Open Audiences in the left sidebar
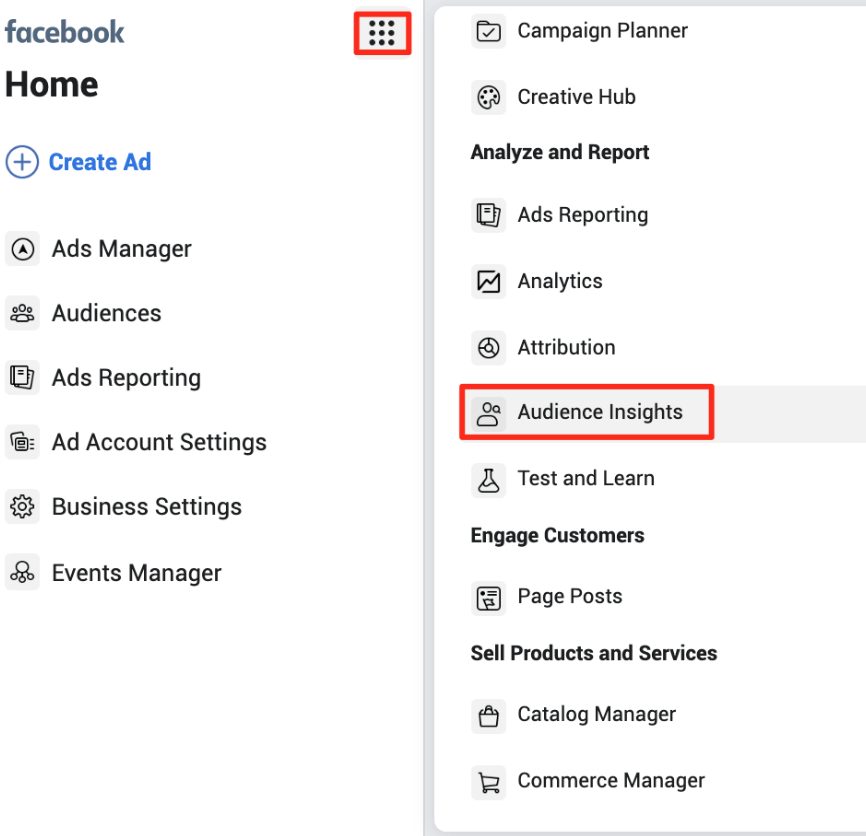 (107, 313)
